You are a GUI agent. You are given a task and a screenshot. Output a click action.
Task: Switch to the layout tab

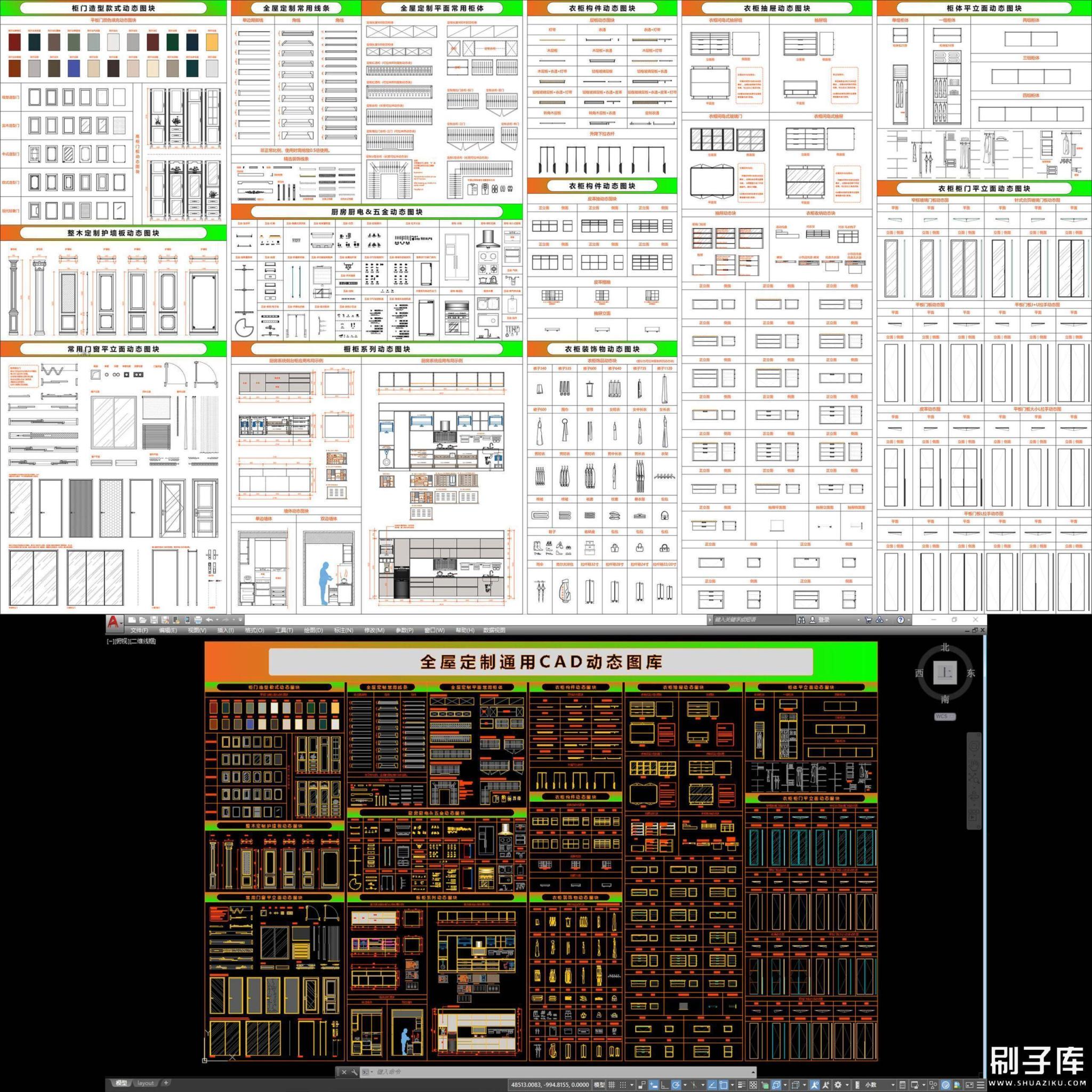[x=145, y=1083]
